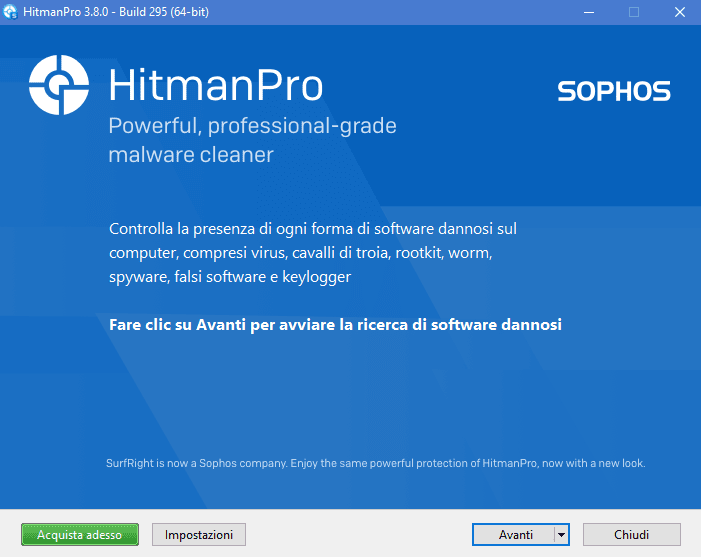The height and width of the screenshot is (557, 701).
Task: Click the HitmanPro crosshair logo
Action: [60, 85]
